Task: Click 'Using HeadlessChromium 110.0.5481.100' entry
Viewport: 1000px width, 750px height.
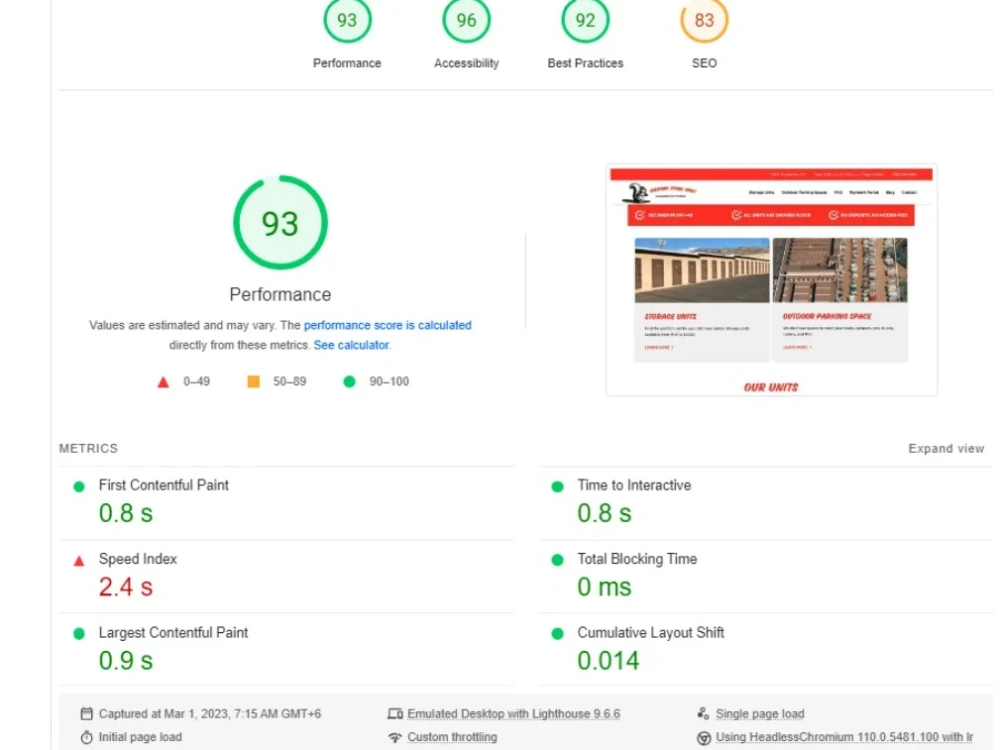Action: pyautogui.click(x=844, y=737)
